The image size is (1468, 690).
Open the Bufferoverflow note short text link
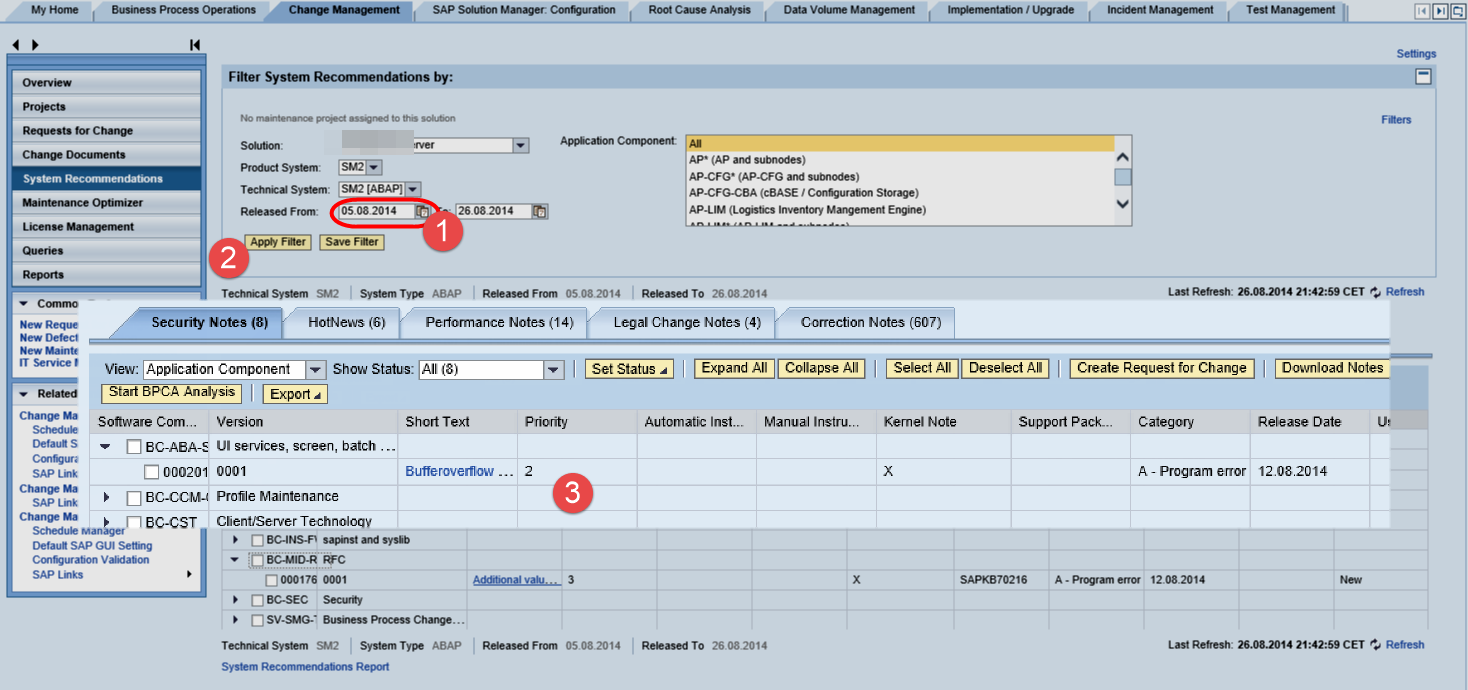tap(459, 472)
